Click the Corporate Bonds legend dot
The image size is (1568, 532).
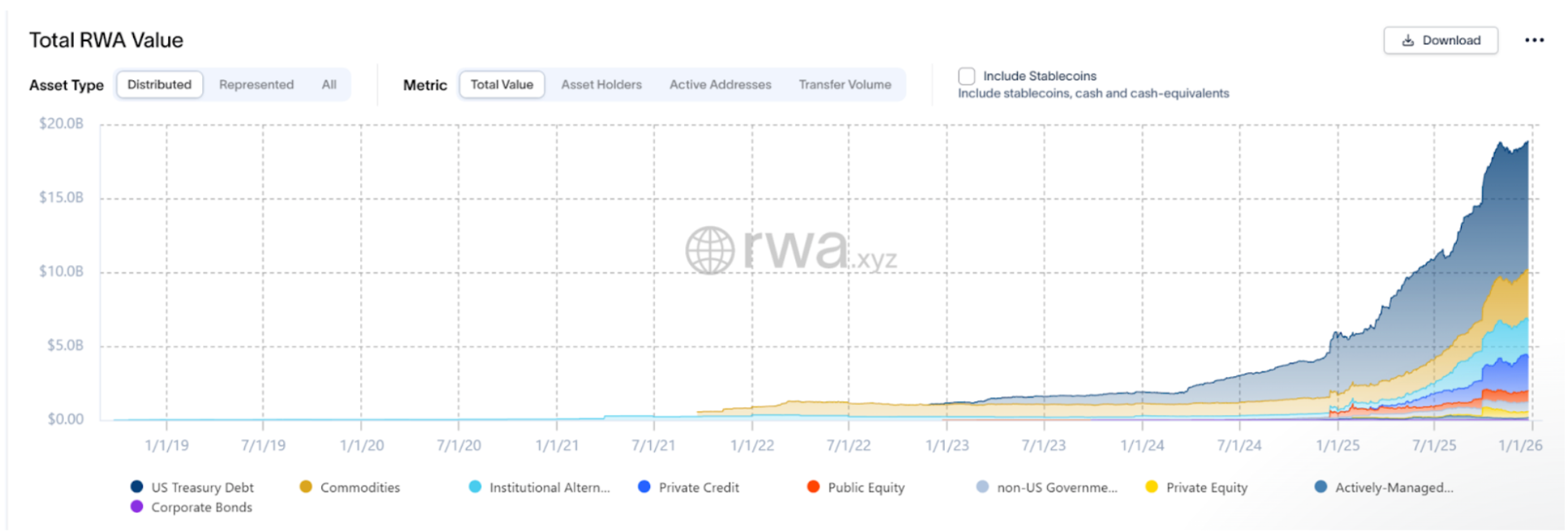coord(137,507)
